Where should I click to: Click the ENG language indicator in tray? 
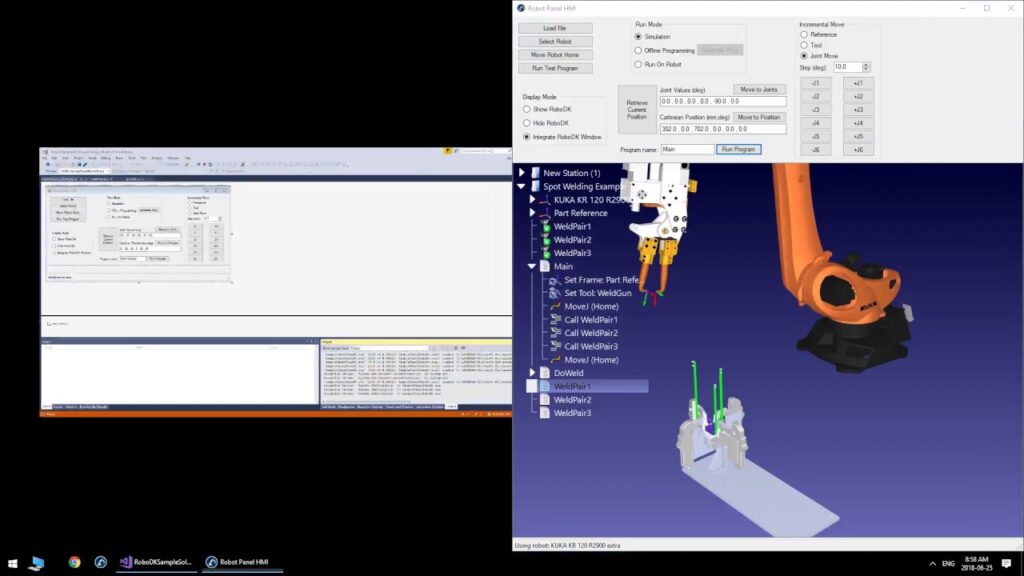[948, 563]
